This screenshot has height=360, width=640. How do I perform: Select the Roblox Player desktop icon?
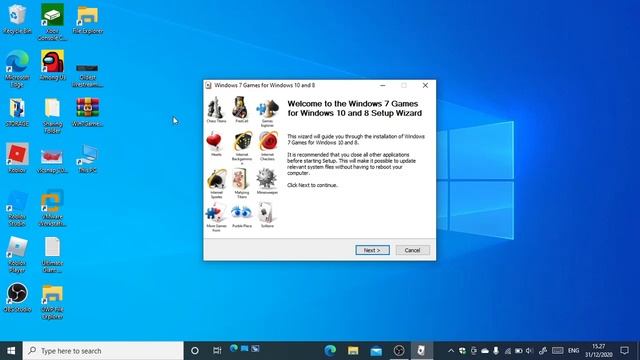17,255
